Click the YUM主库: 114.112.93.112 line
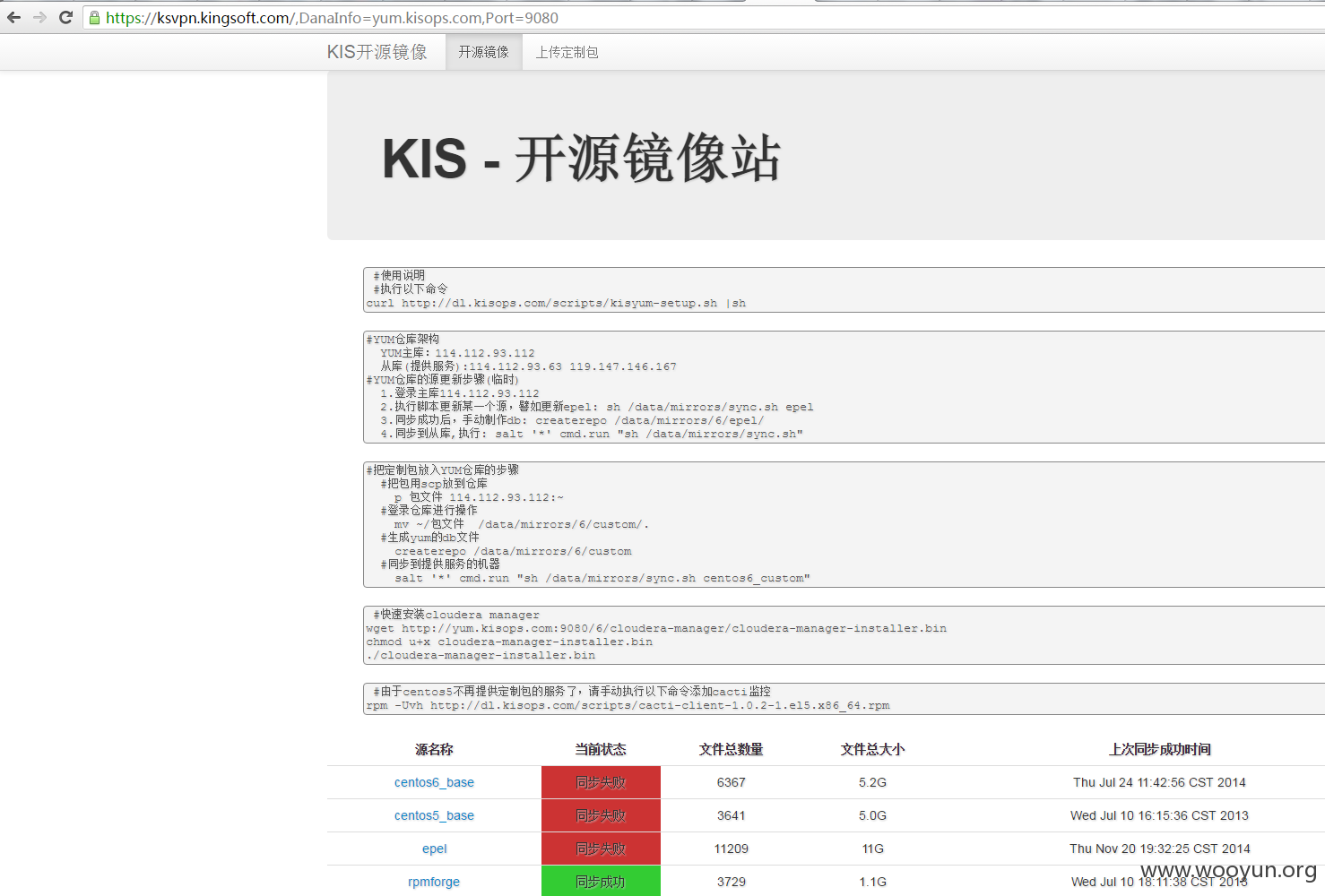 pos(457,353)
